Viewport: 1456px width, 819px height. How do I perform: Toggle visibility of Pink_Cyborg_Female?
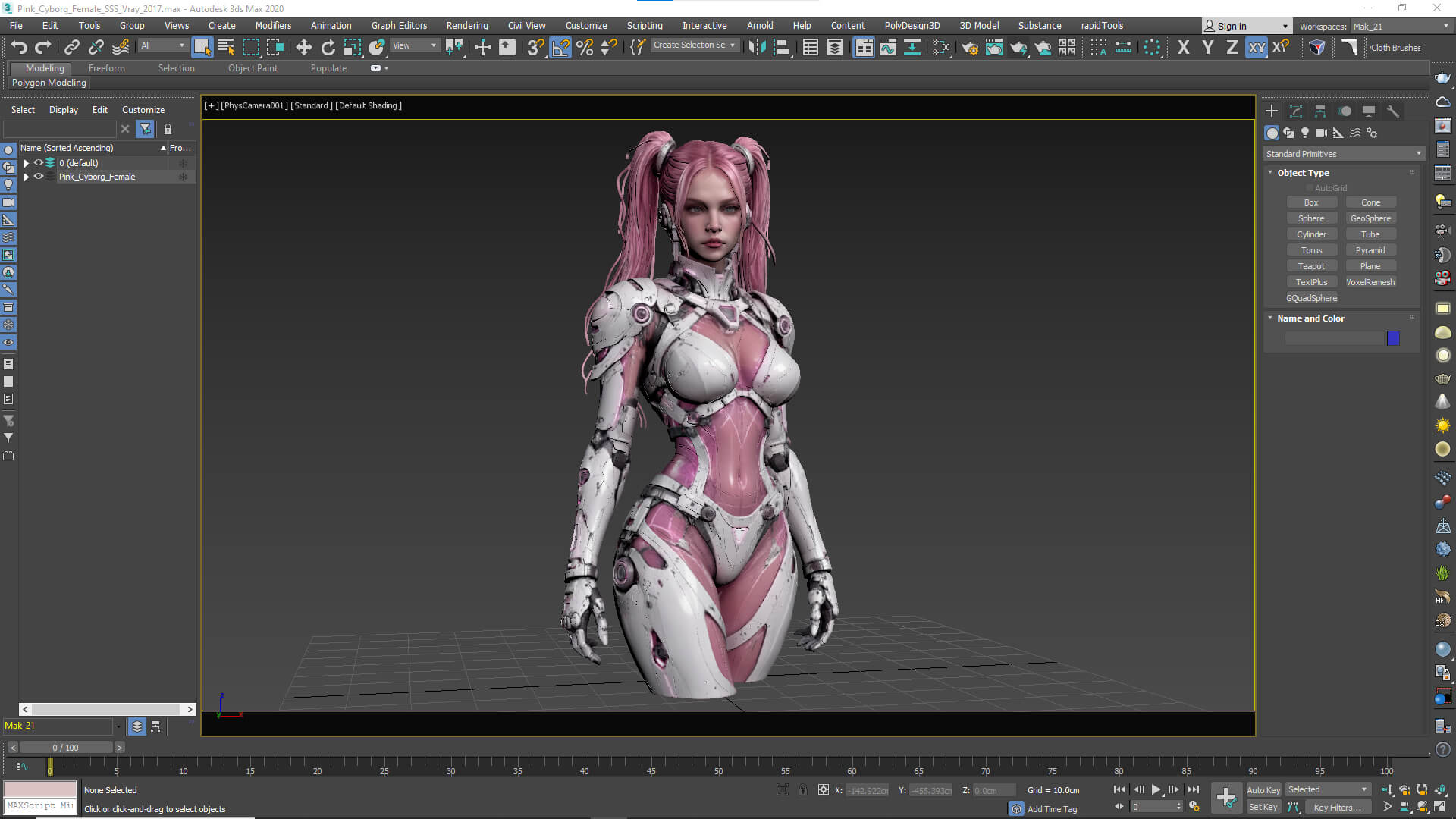38,177
